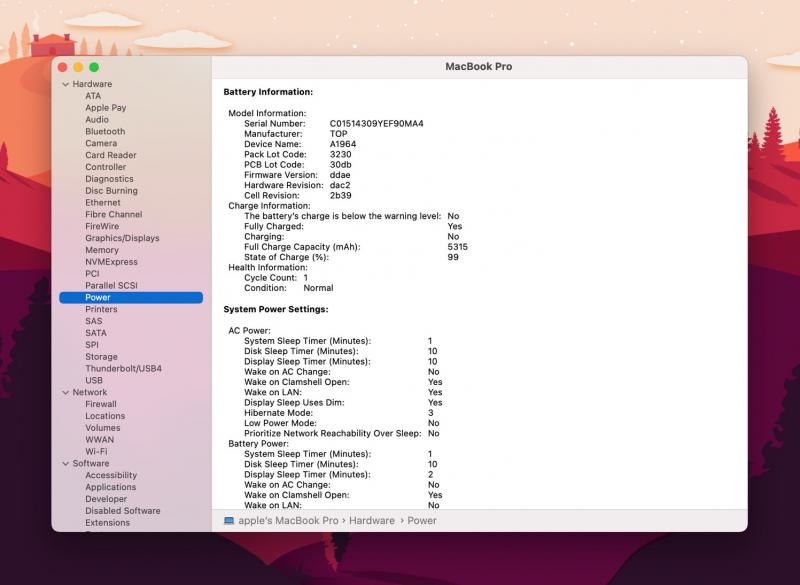The width and height of the screenshot is (800, 585).
Task: Select Diagnostics in the sidebar
Action: tap(109, 179)
